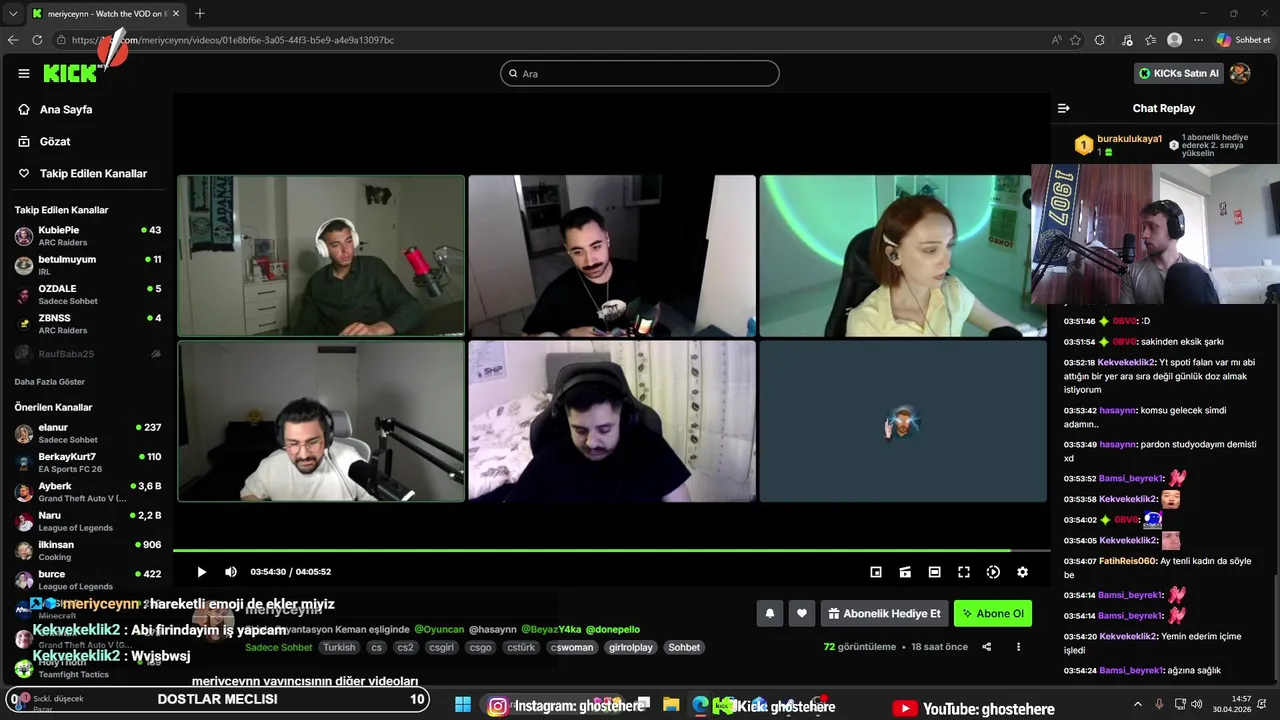Open the playback speed control
Viewport: 1280px width, 720px height.
pos(993,572)
